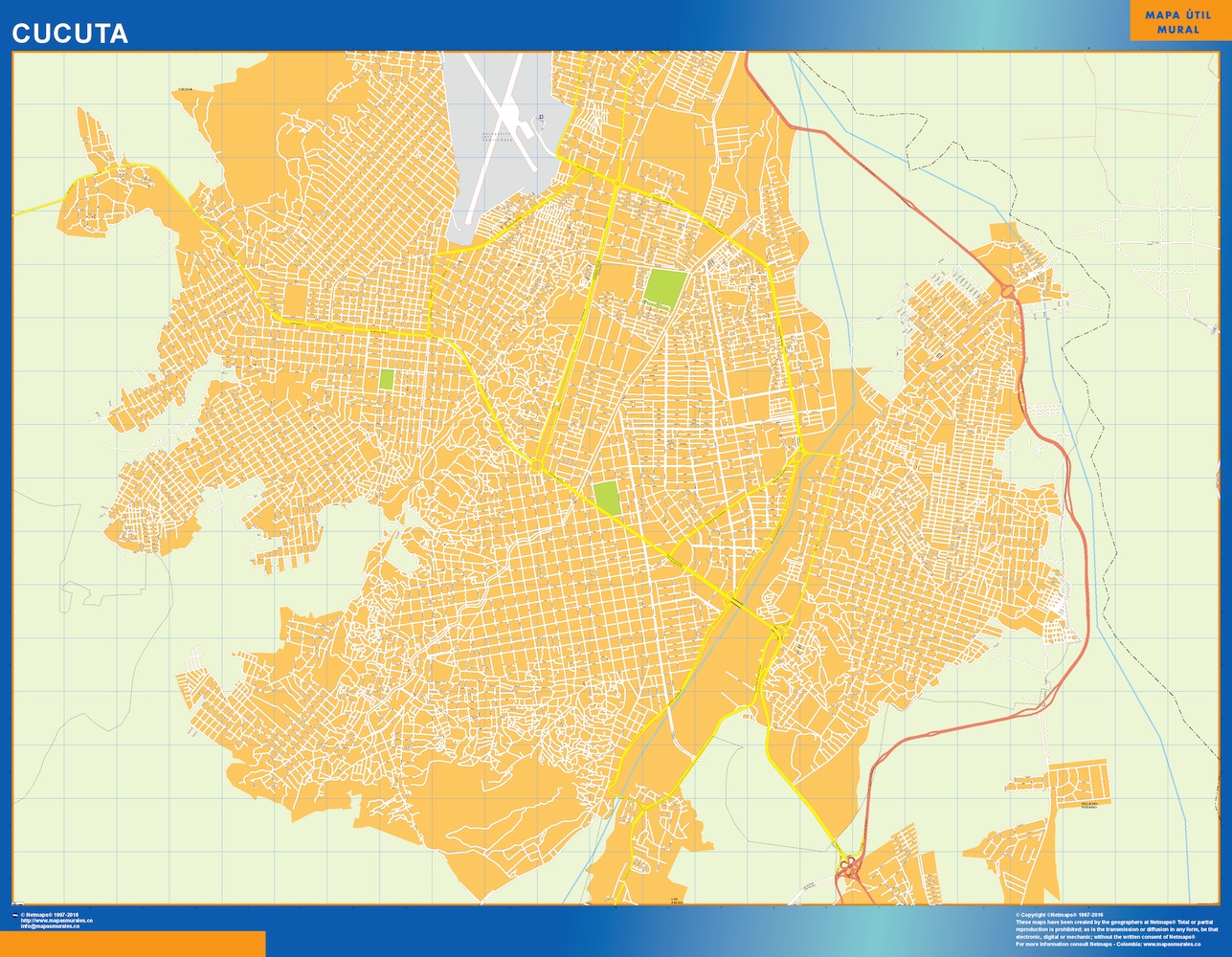1232x957 pixels.
Task: Click the green park area in the upper map section
Action: click(666, 284)
